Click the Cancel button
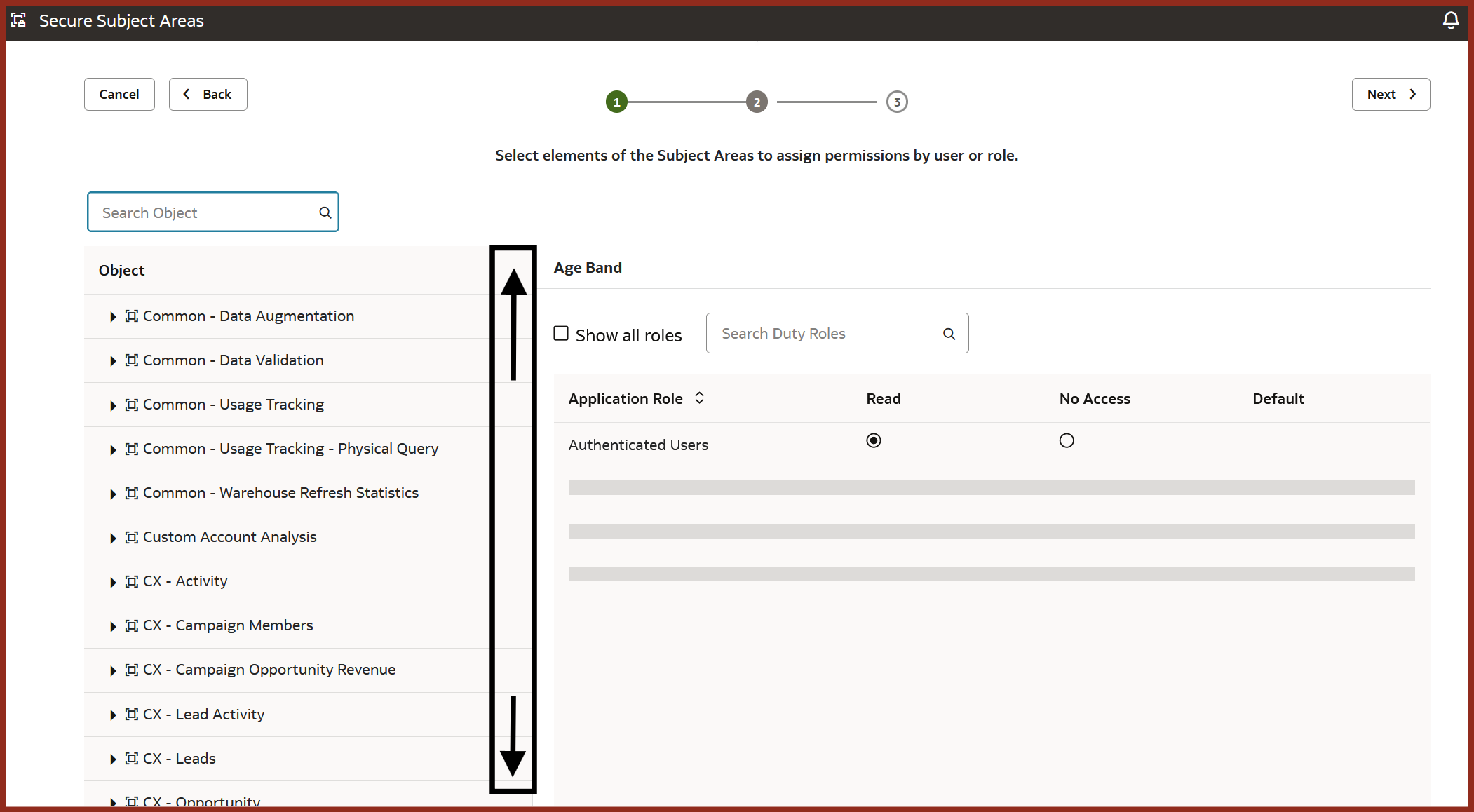 119,95
